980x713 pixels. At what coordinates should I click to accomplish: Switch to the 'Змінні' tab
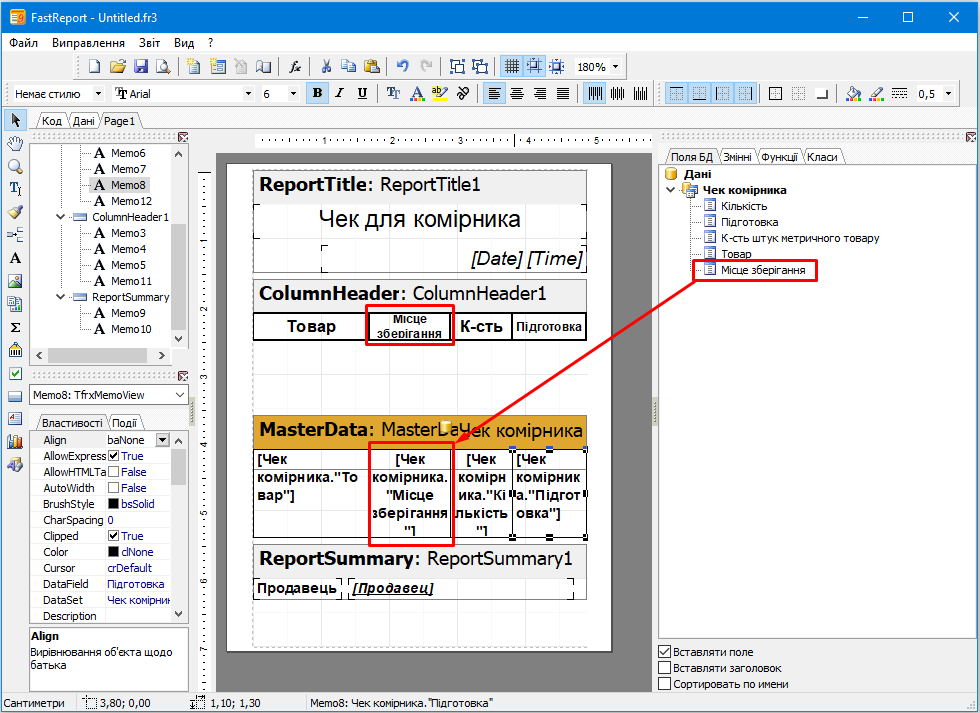pos(738,156)
